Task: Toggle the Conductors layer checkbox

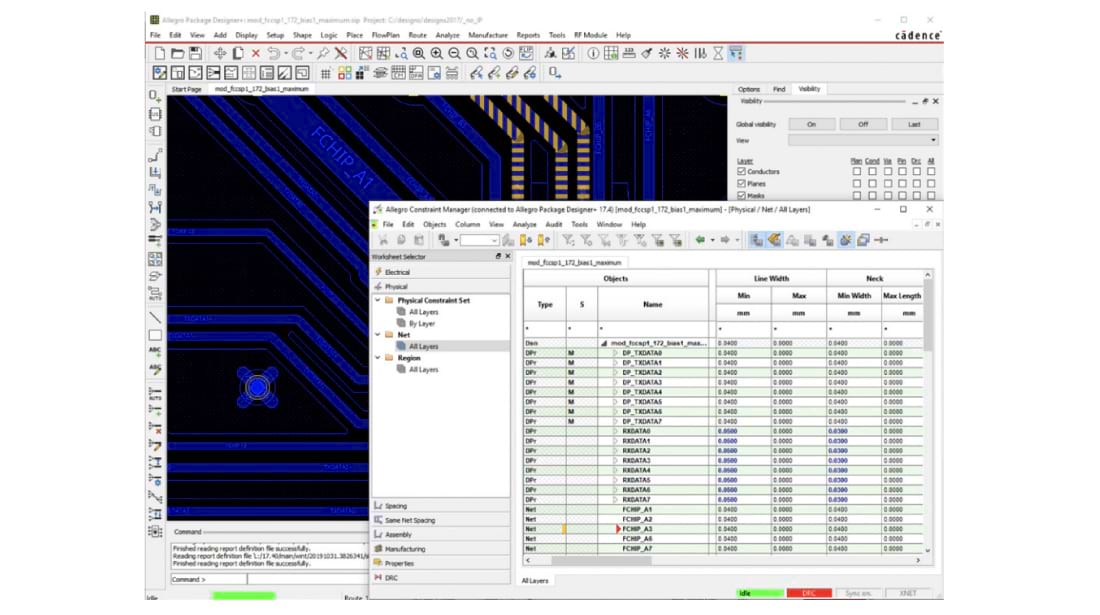Action: click(741, 172)
